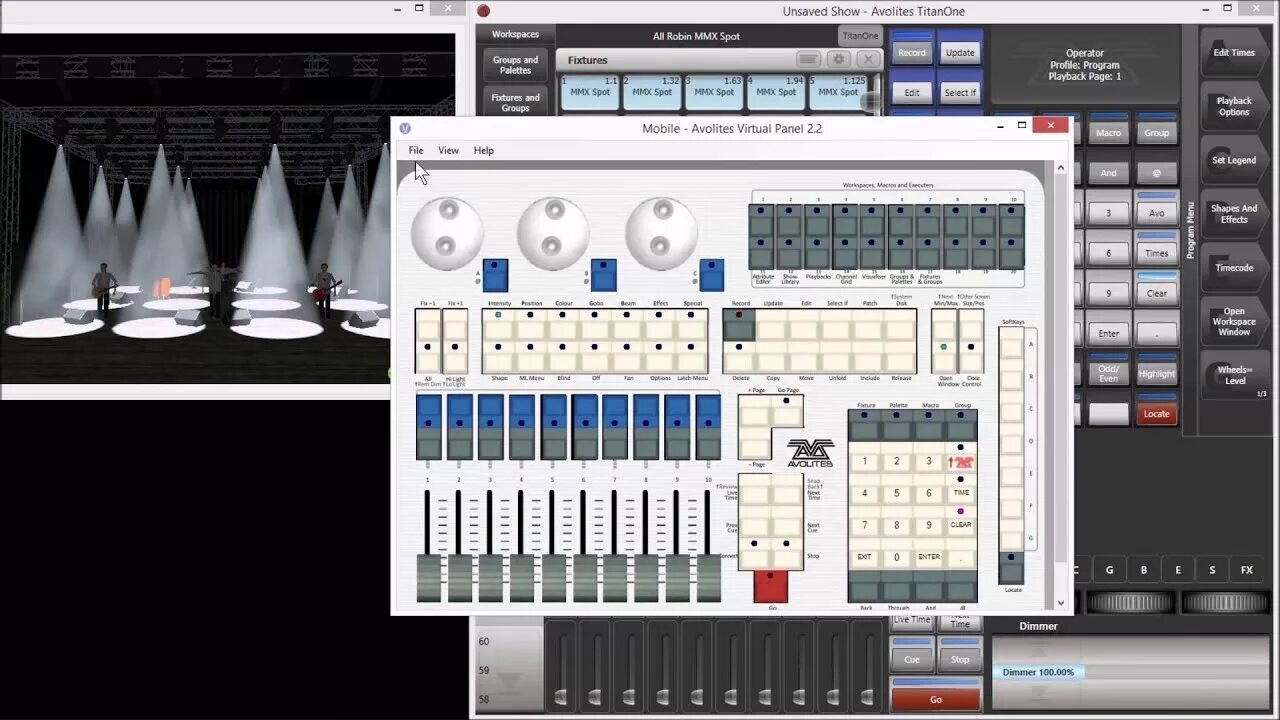The image size is (1280, 720).
Task: Click the panel Copy key
Action: (772, 357)
